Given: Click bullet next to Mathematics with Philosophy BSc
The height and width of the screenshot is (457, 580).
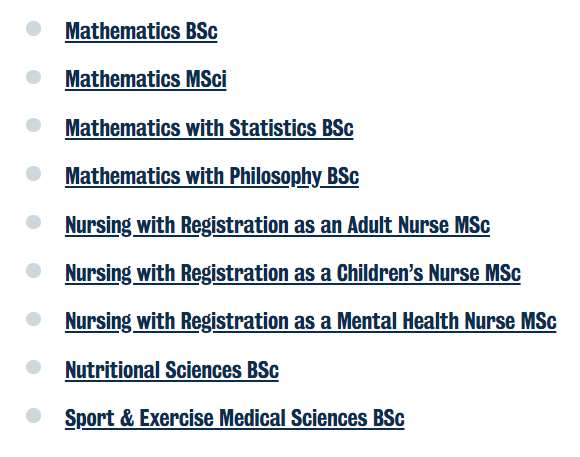Looking at the screenshot, I should (x=34, y=174).
